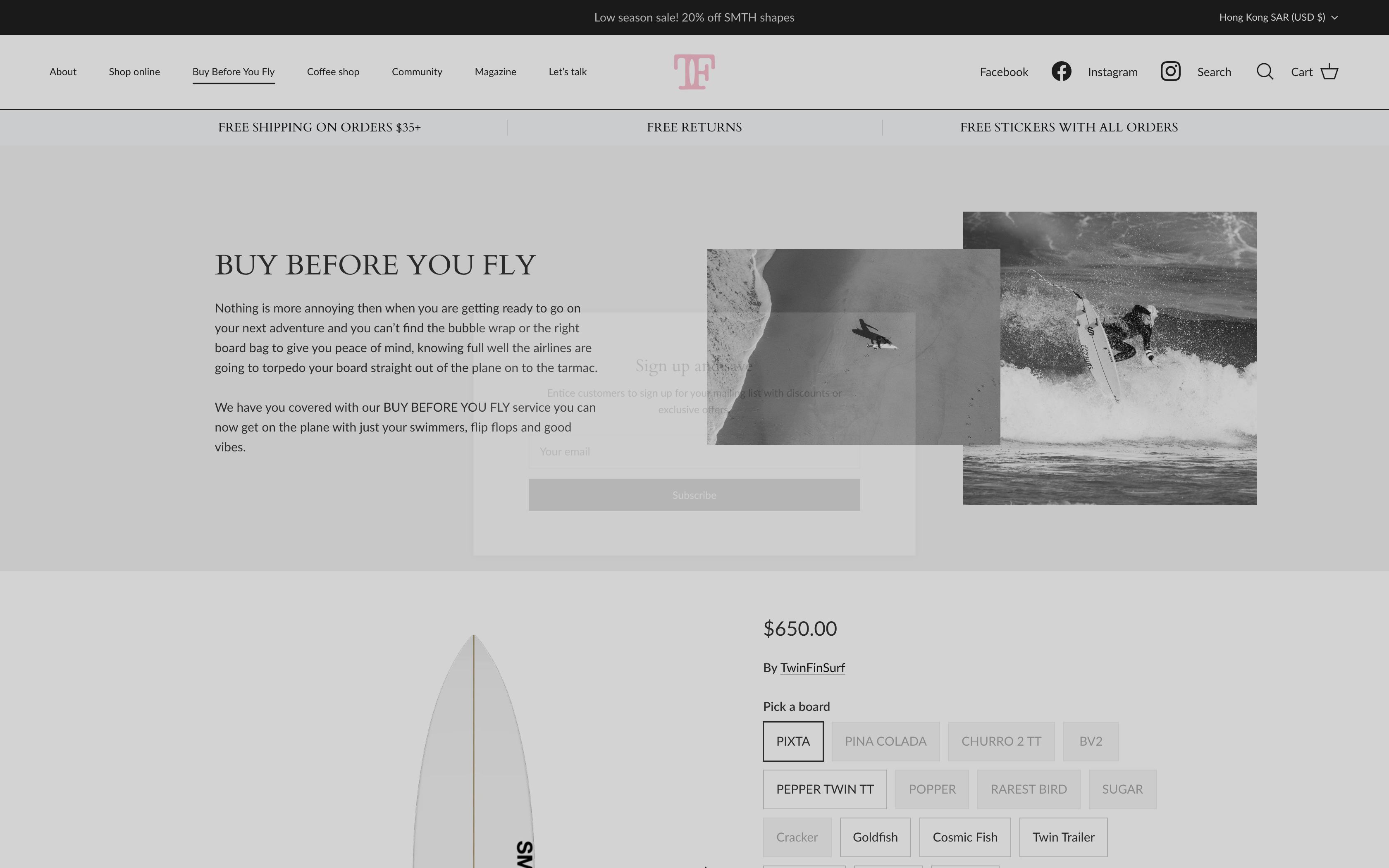Open Facebook via its circular icon
The width and height of the screenshot is (1389, 868).
[x=1061, y=71]
